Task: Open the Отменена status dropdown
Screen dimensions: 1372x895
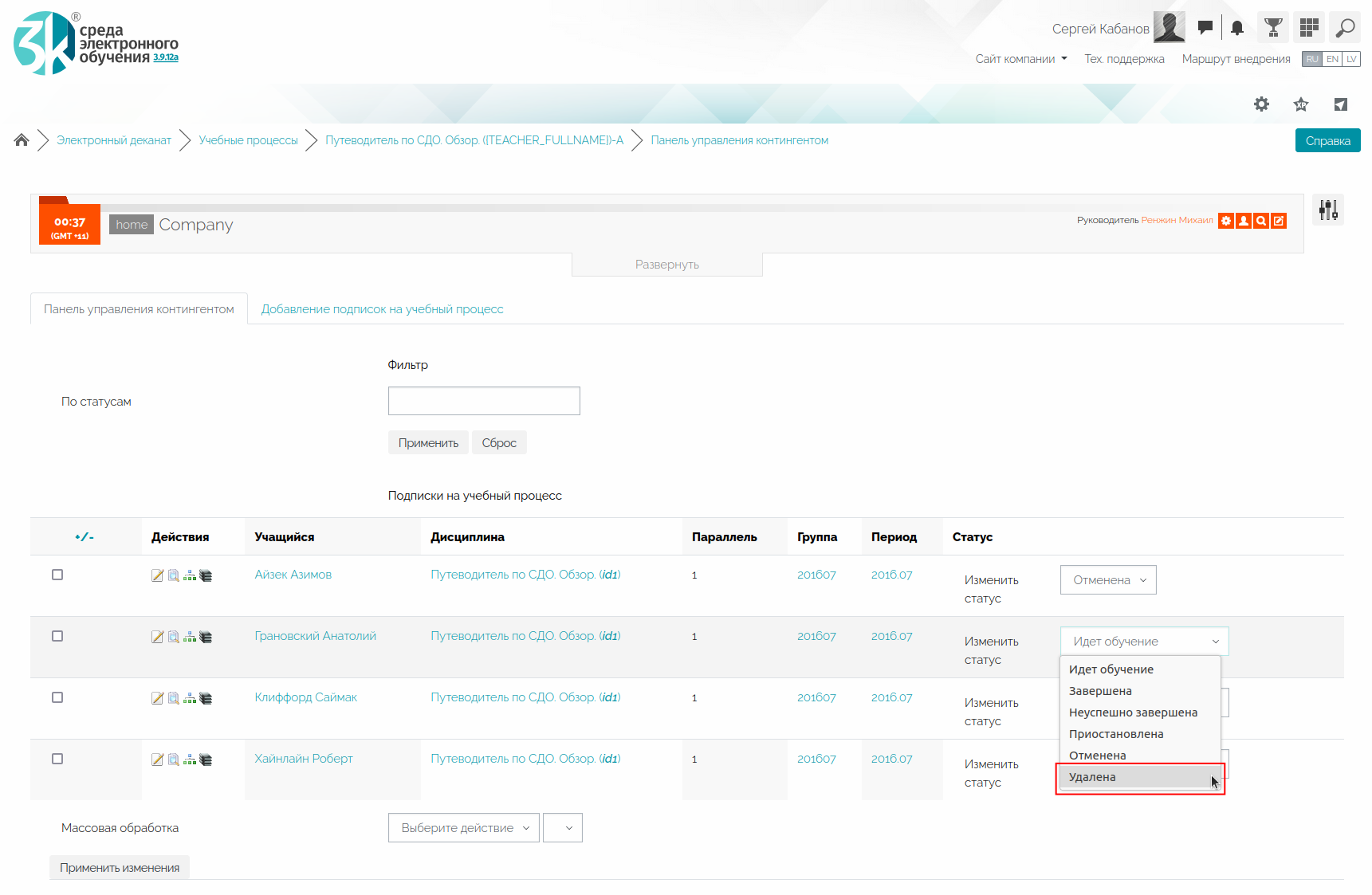Action: 1107,580
